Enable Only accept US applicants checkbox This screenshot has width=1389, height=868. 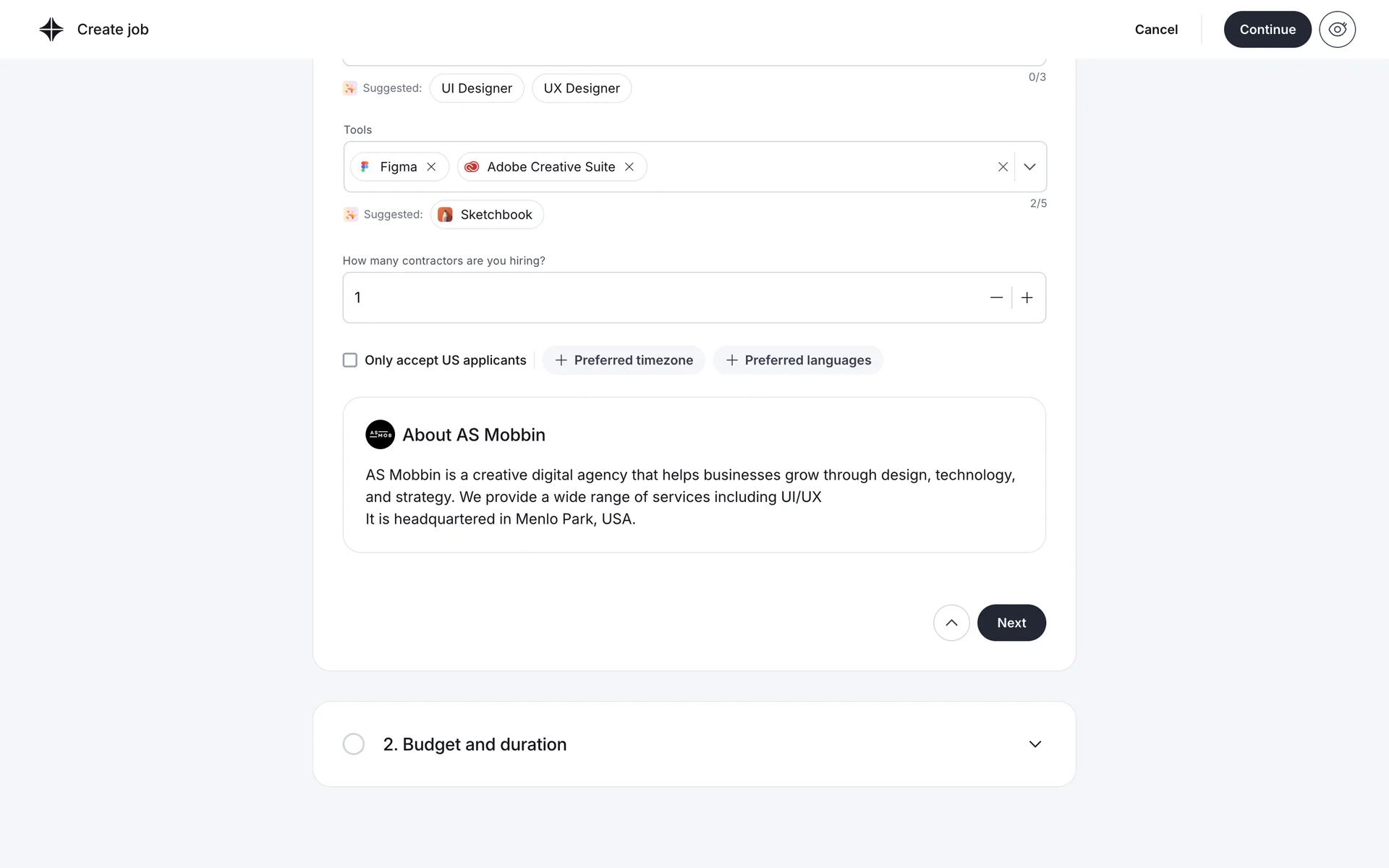tap(350, 360)
